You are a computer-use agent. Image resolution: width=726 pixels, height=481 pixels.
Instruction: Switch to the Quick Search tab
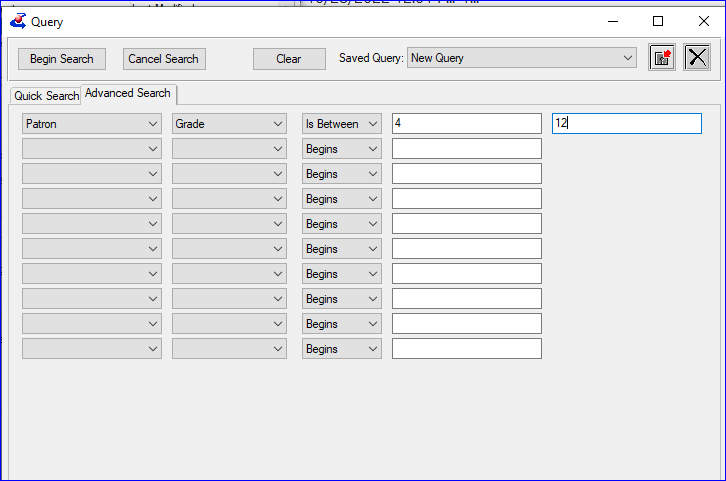(46, 96)
